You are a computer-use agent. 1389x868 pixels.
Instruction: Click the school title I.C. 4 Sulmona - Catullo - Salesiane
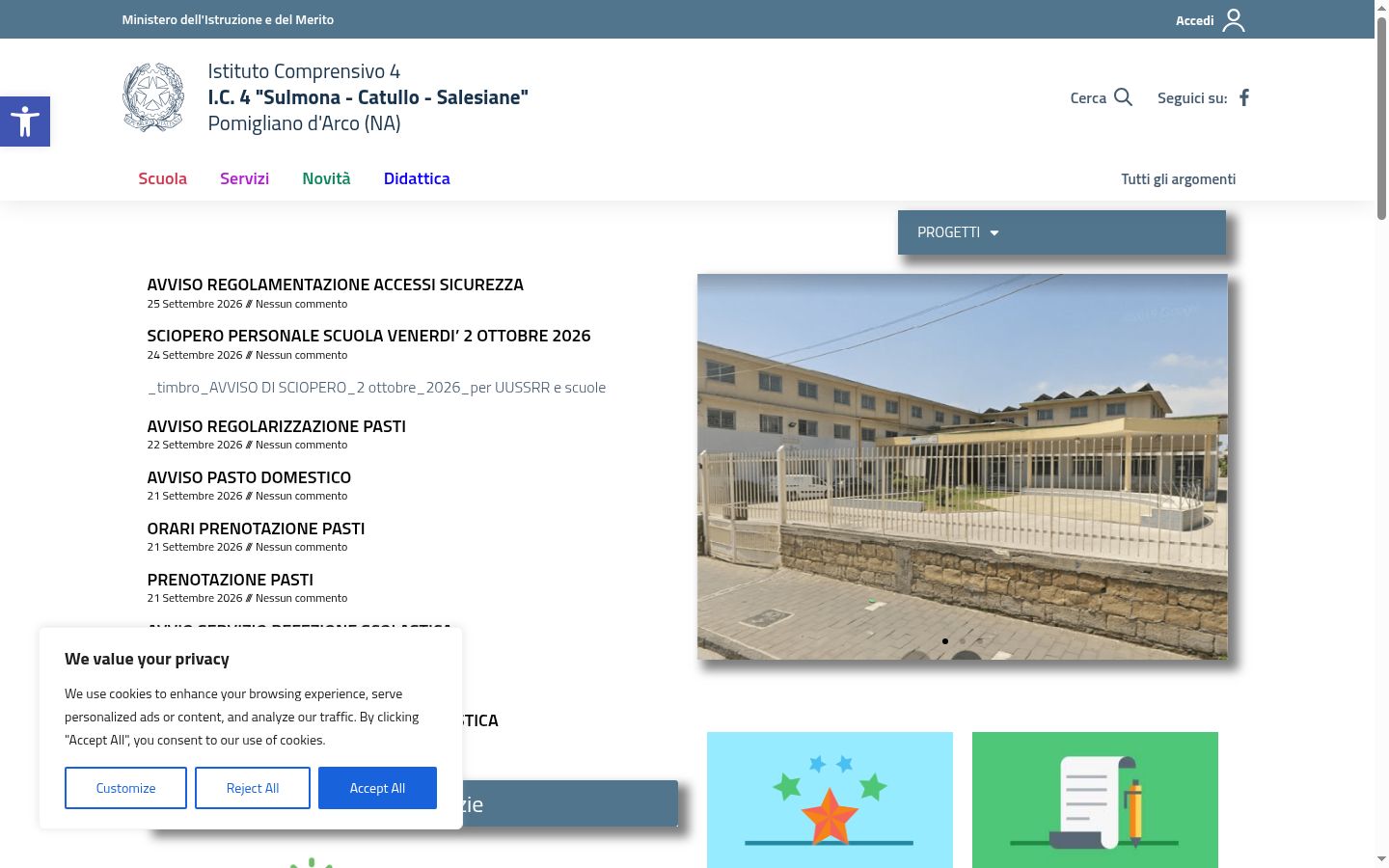[x=368, y=97]
